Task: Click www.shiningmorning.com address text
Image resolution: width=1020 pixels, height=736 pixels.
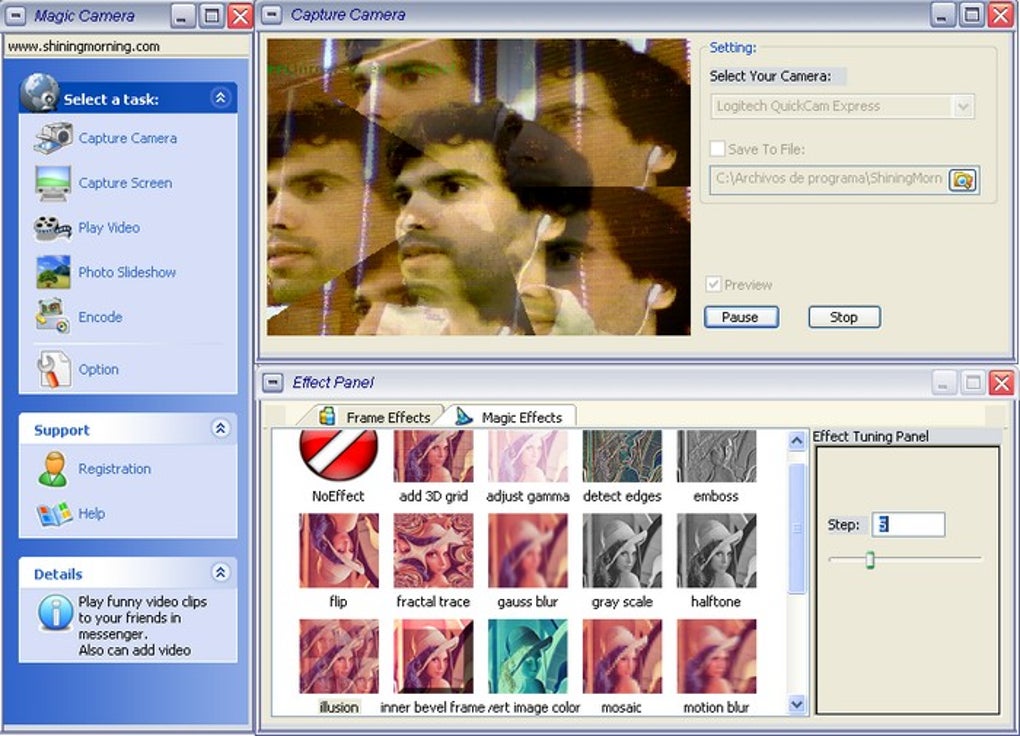Action: tap(83, 46)
